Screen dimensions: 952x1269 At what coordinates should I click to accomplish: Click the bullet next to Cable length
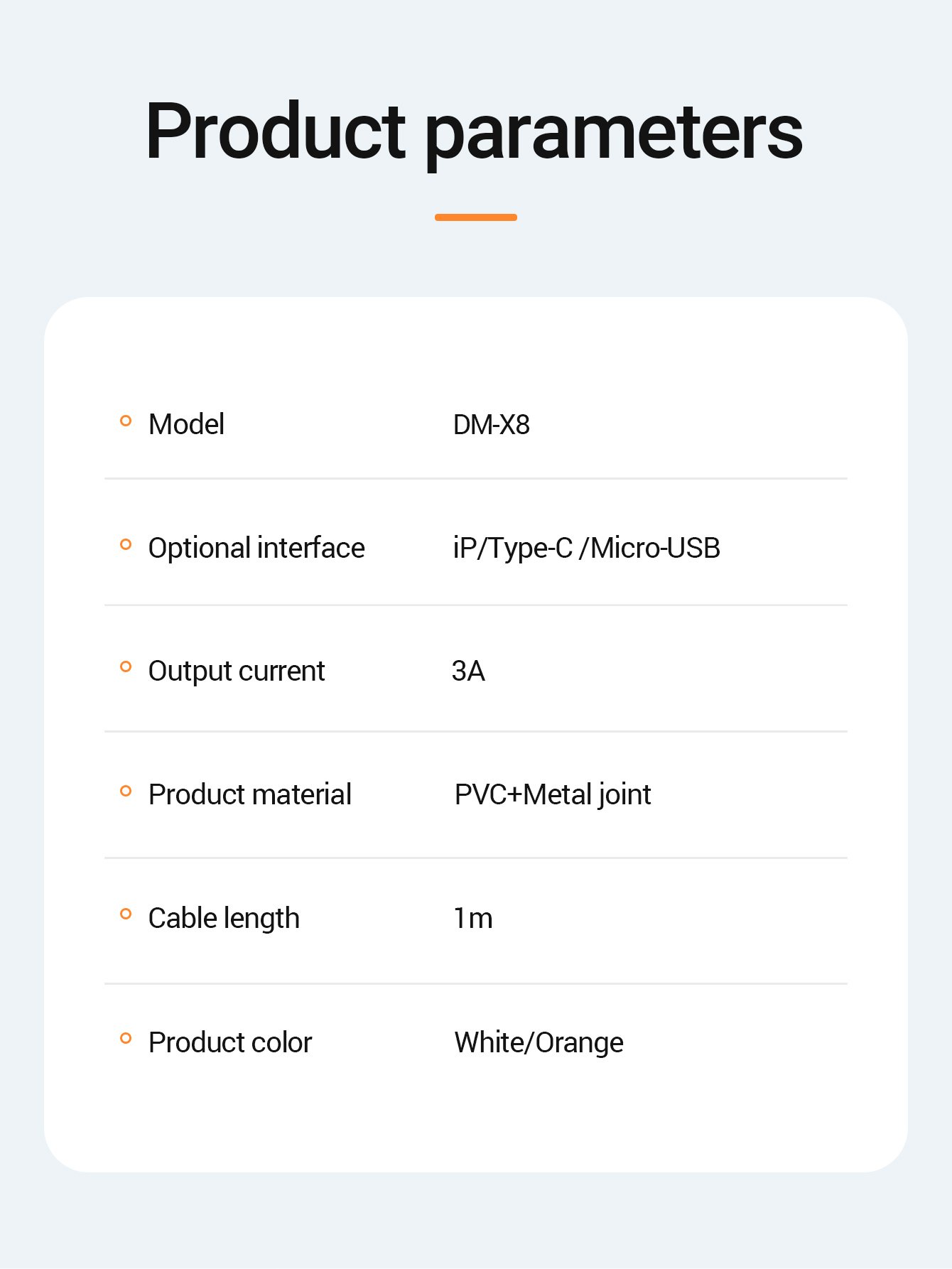(126, 914)
